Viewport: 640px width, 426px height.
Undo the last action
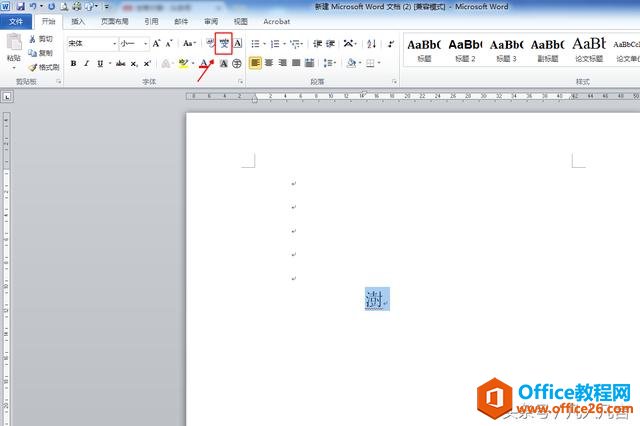pos(33,7)
